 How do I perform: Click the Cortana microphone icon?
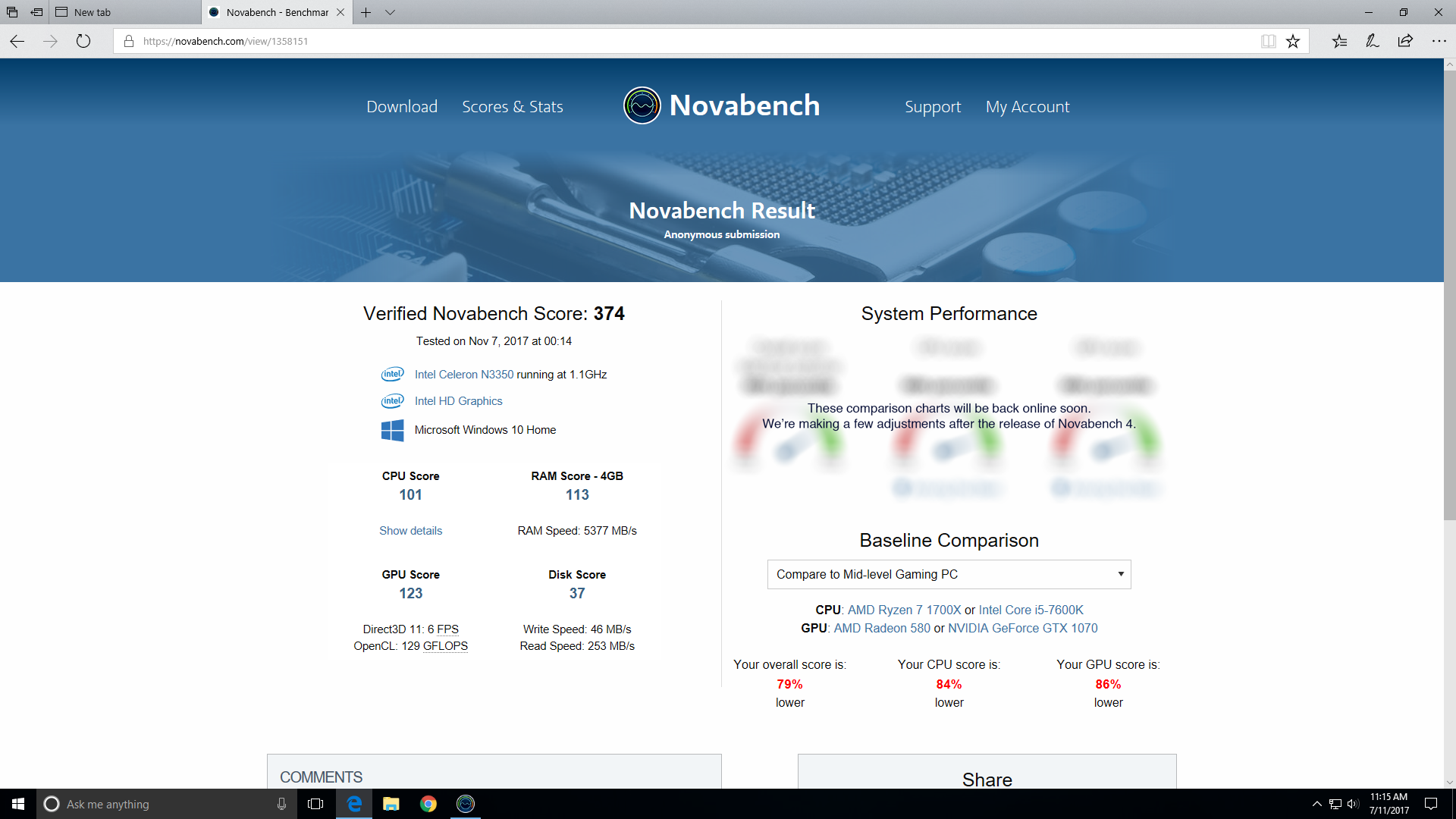tap(281, 804)
